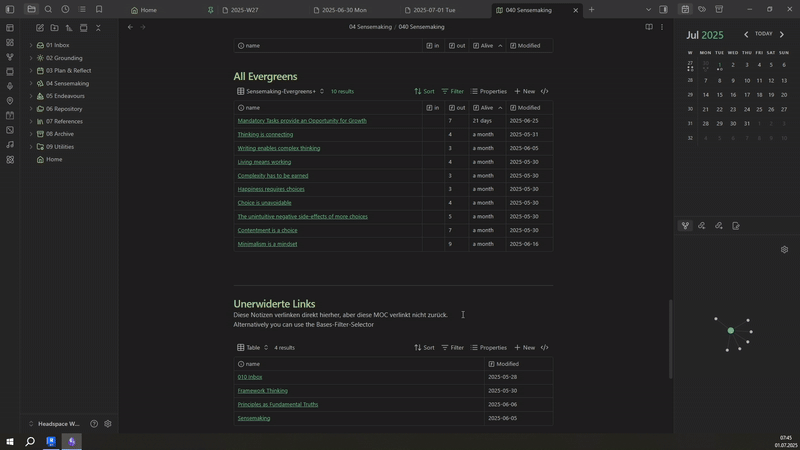The height and width of the screenshot is (450, 800).
Task: Show outgoing links tab in right sidebar
Action: 718,226
